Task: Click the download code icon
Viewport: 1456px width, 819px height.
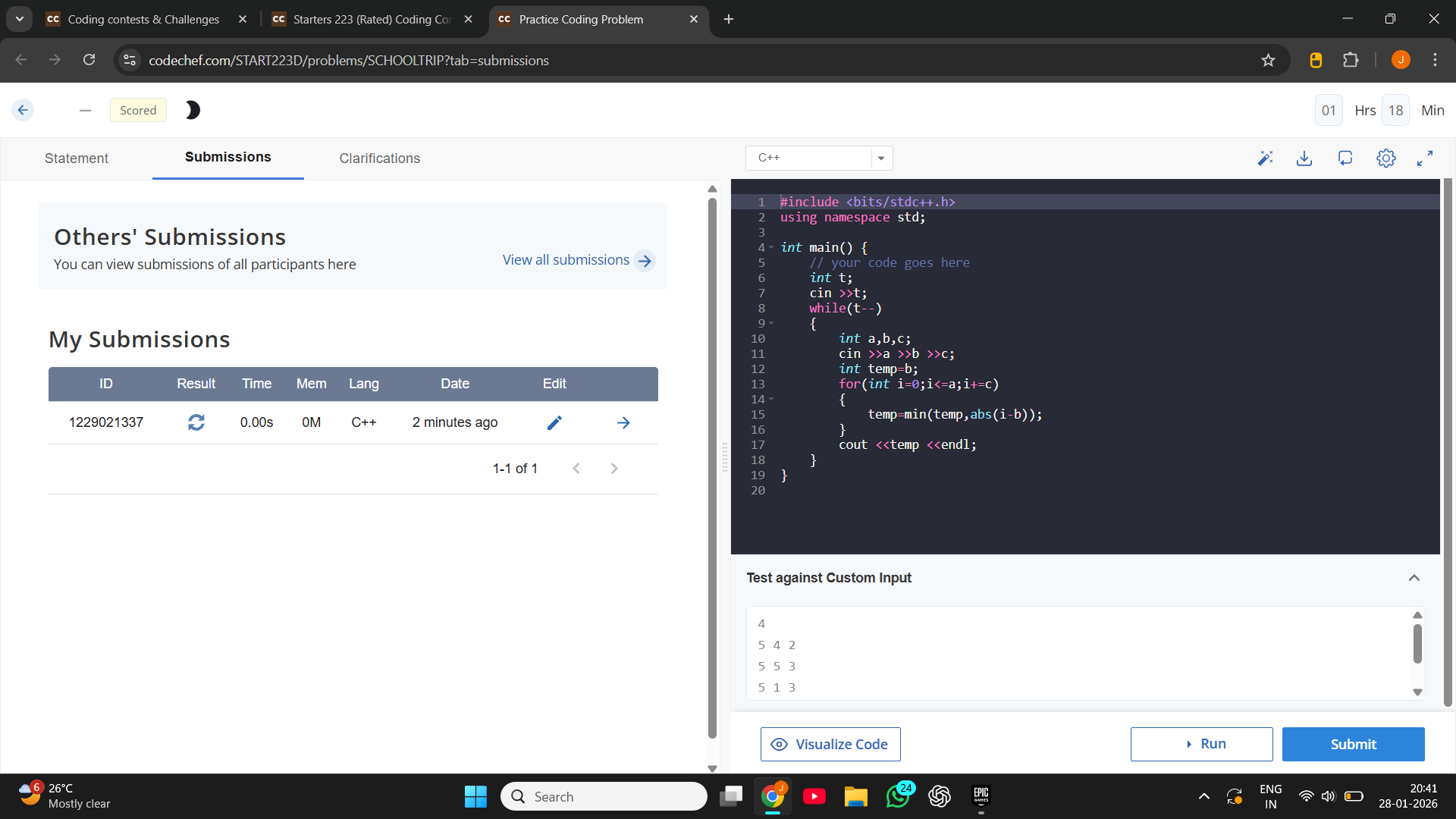Action: tap(1304, 158)
